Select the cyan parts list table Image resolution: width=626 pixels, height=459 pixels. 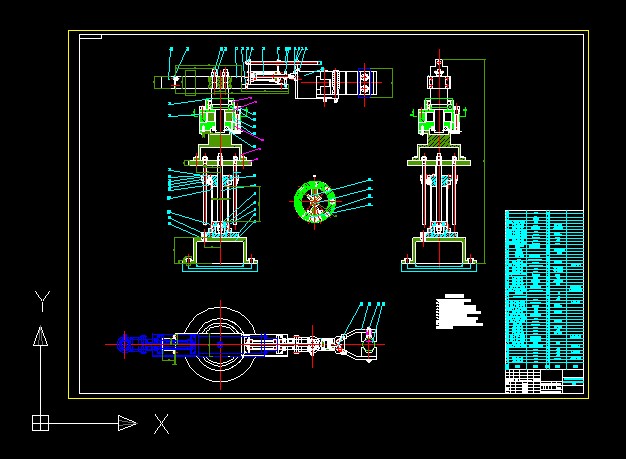[544, 290]
